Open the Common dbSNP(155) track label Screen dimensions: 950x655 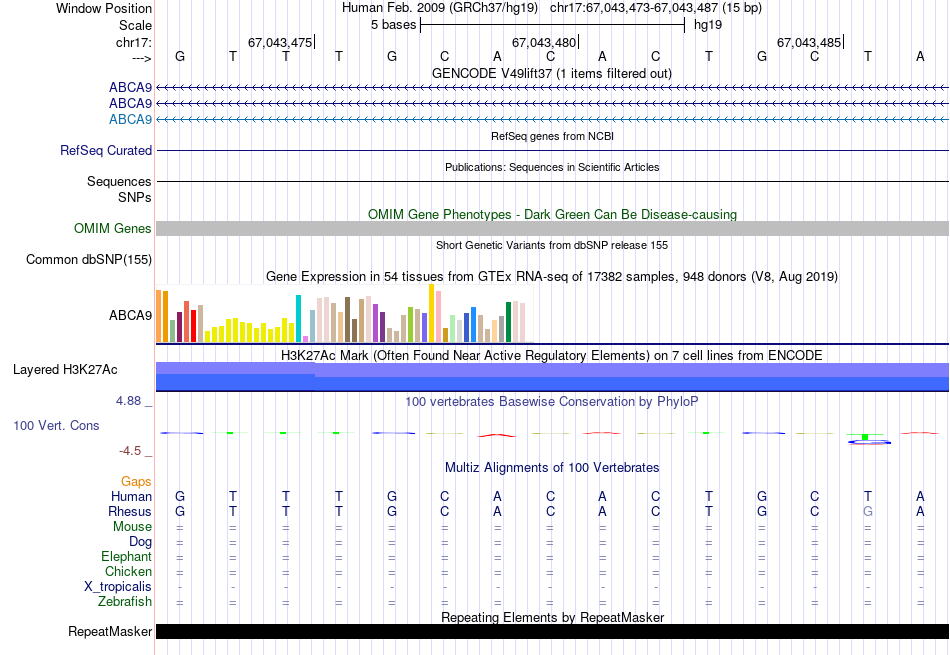pyautogui.click(x=89, y=259)
